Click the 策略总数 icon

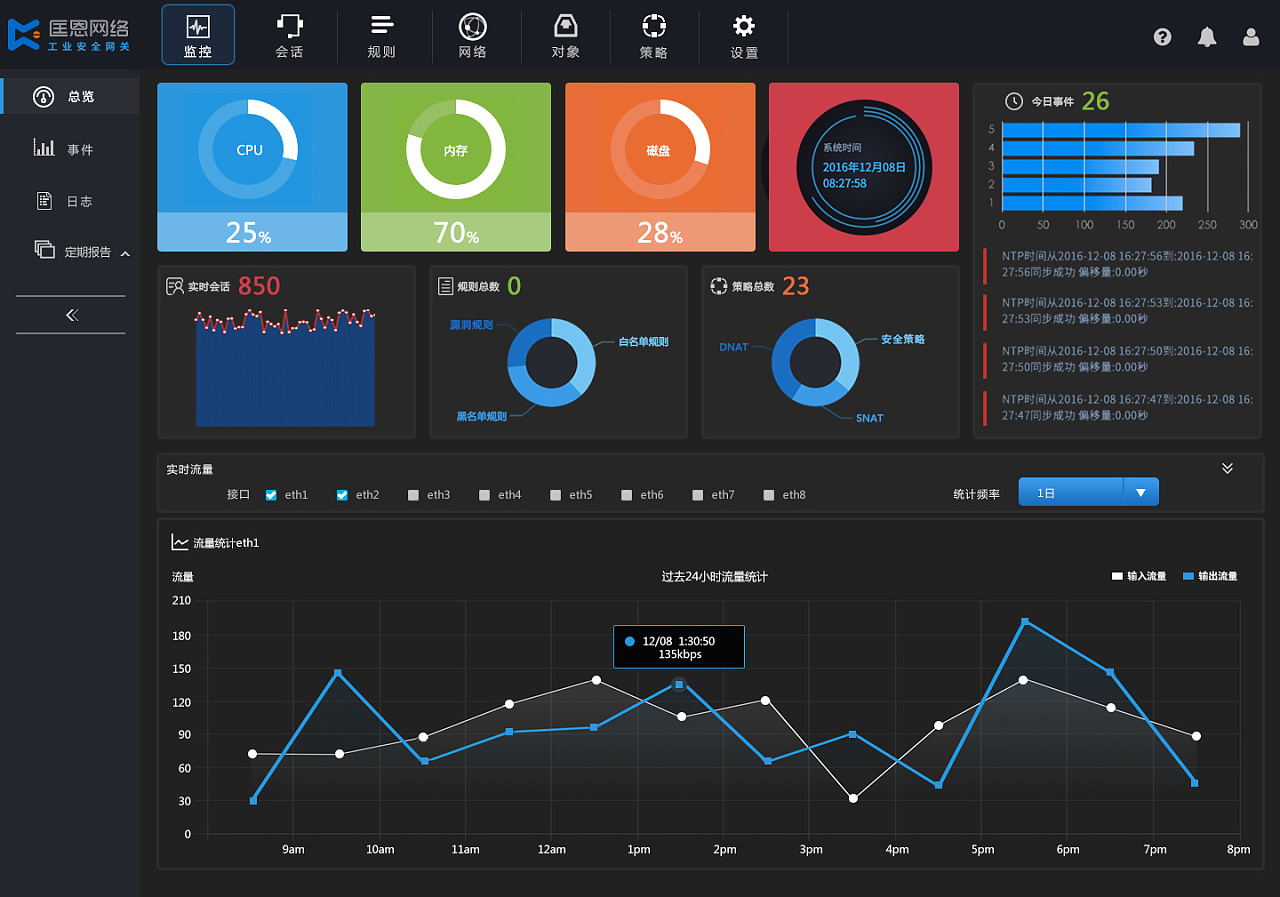[x=718, y=287]
